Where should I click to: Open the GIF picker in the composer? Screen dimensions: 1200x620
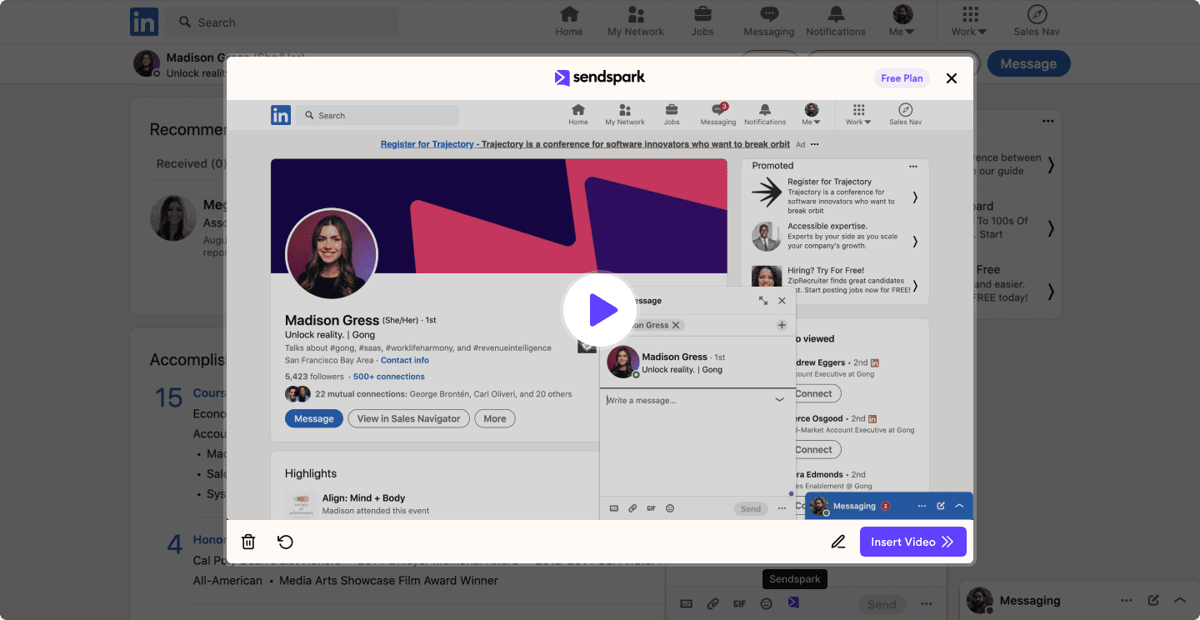(x=739, y=603)
